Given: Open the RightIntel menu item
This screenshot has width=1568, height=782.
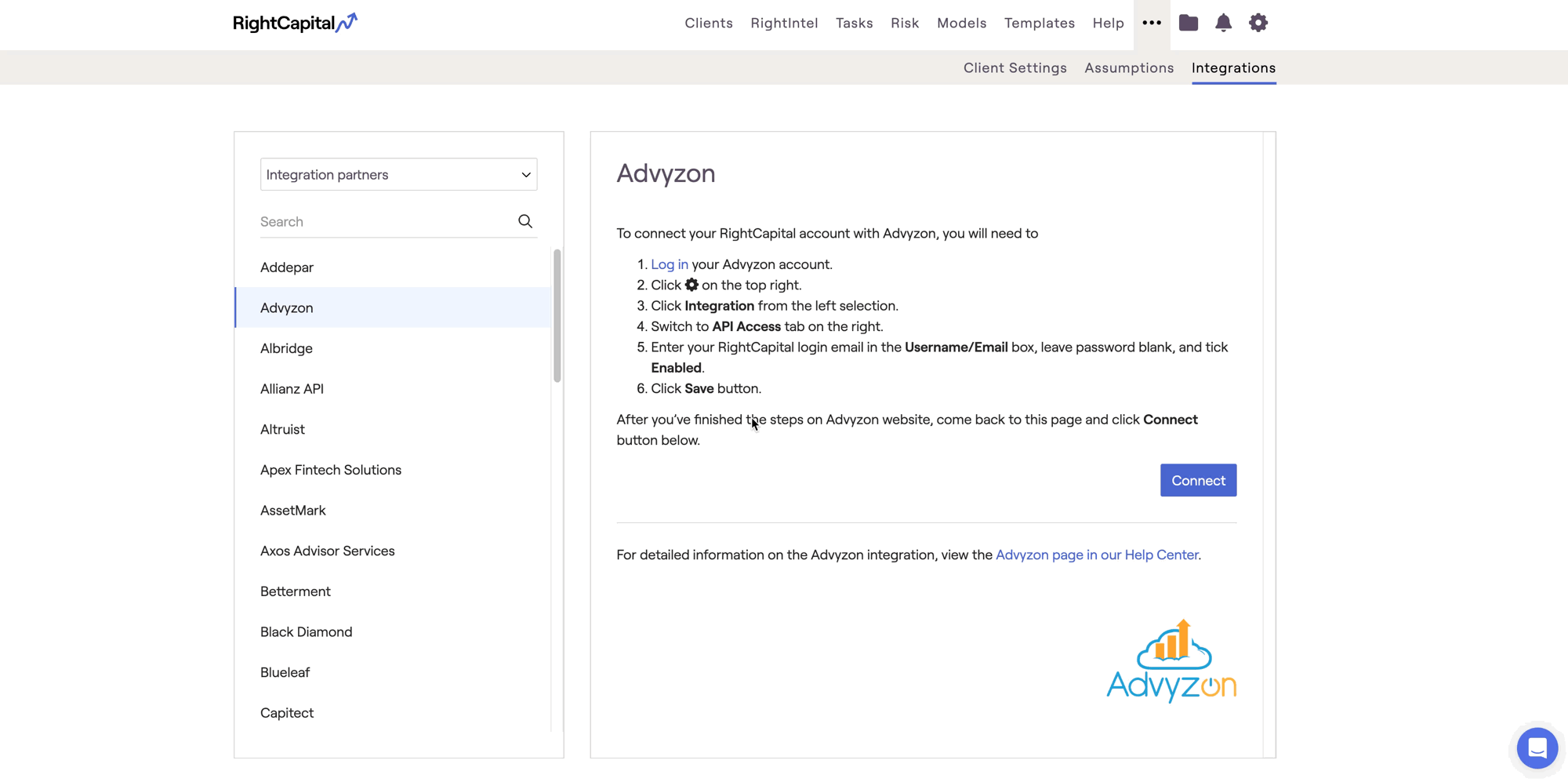Looking at the screenshot, I should tap(783, 24).
